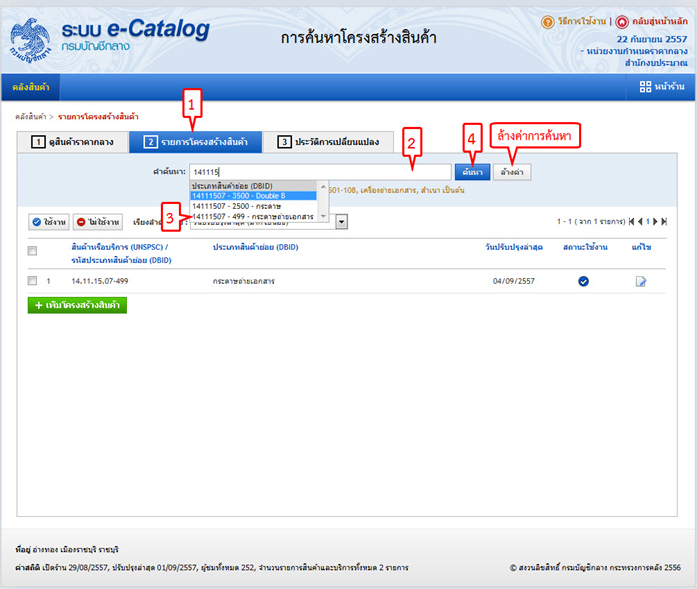This screenshot has height=589, width=697.
Task: Select suggestion 14111507 - 499 - กระดาษถ่ายเอกสาร
Action: [x=253, y=216]
